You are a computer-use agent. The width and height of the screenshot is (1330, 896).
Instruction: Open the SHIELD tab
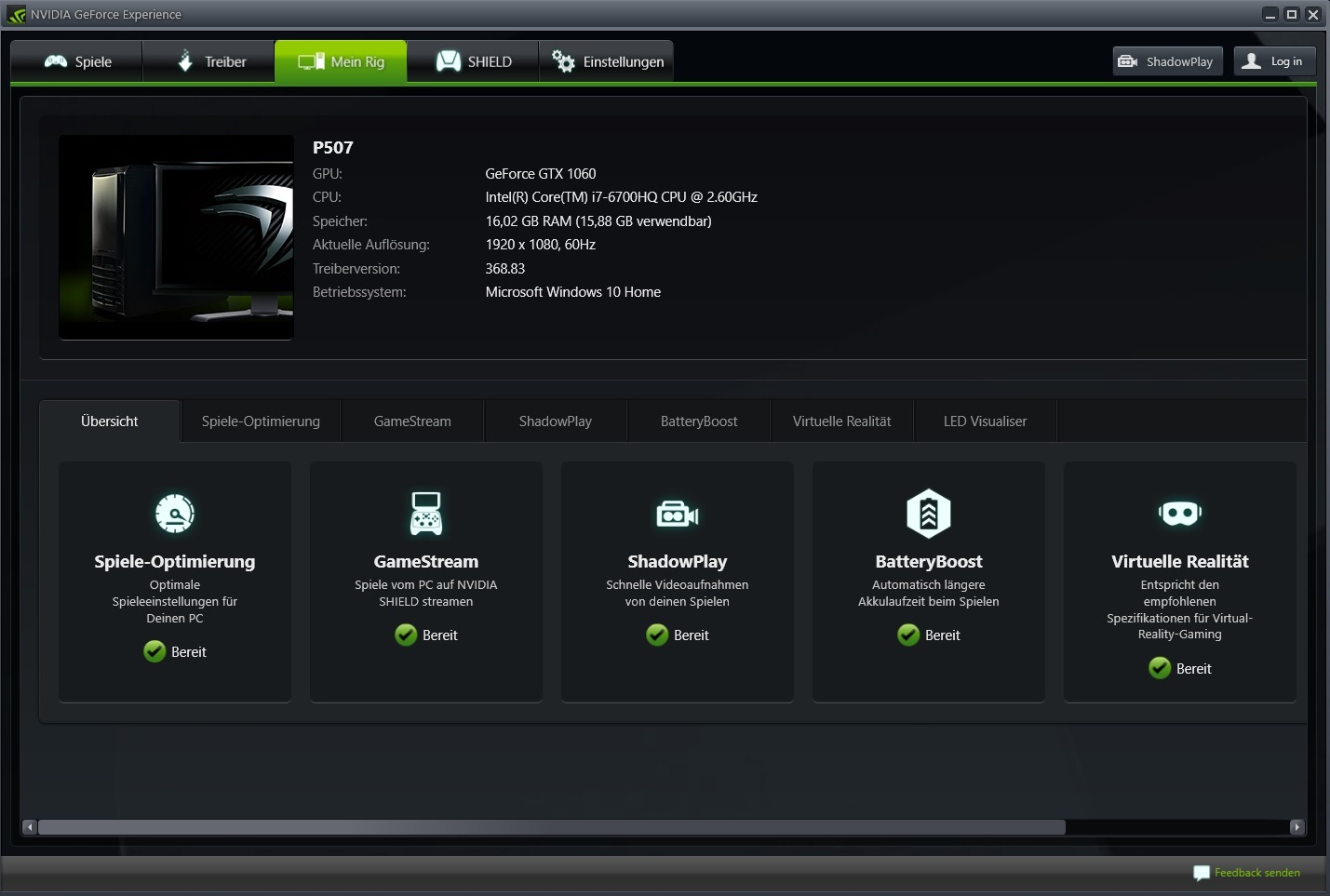click(473, 61)
